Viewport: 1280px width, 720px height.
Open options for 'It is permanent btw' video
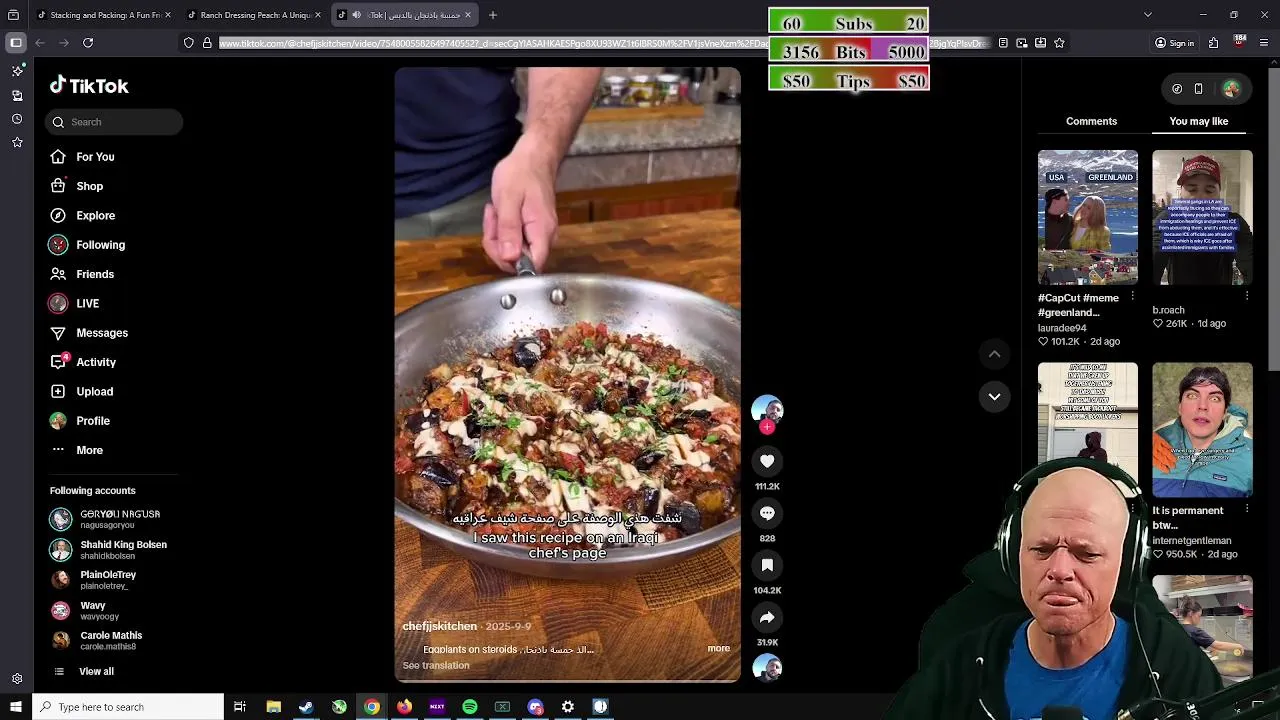[1246, 510]
